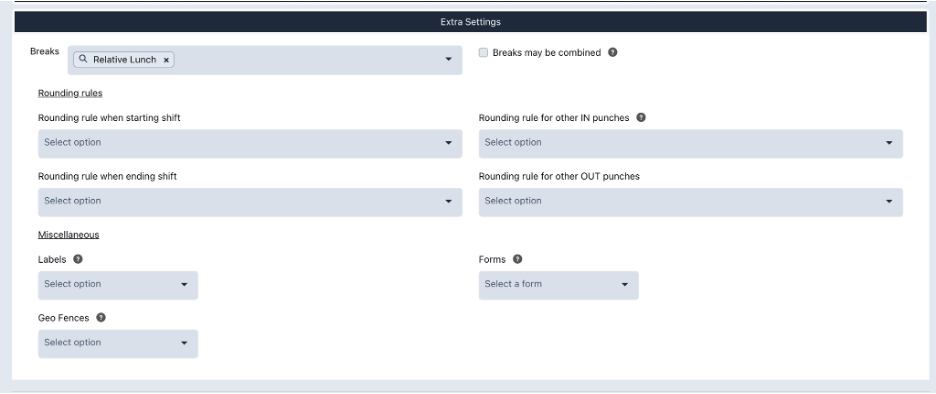Open the Forms Select a form dropdown
Screen dimensions: 936x394
(x=559, y=285)
